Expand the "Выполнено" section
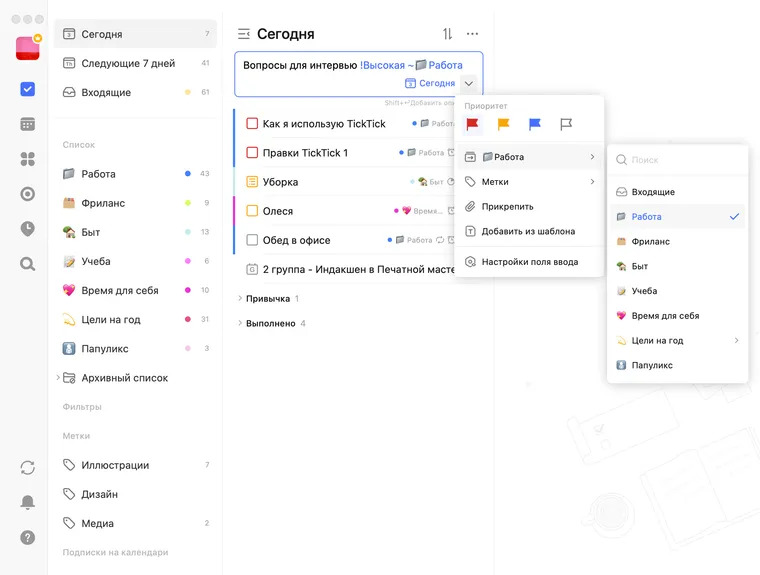 [x=239, y=323]
